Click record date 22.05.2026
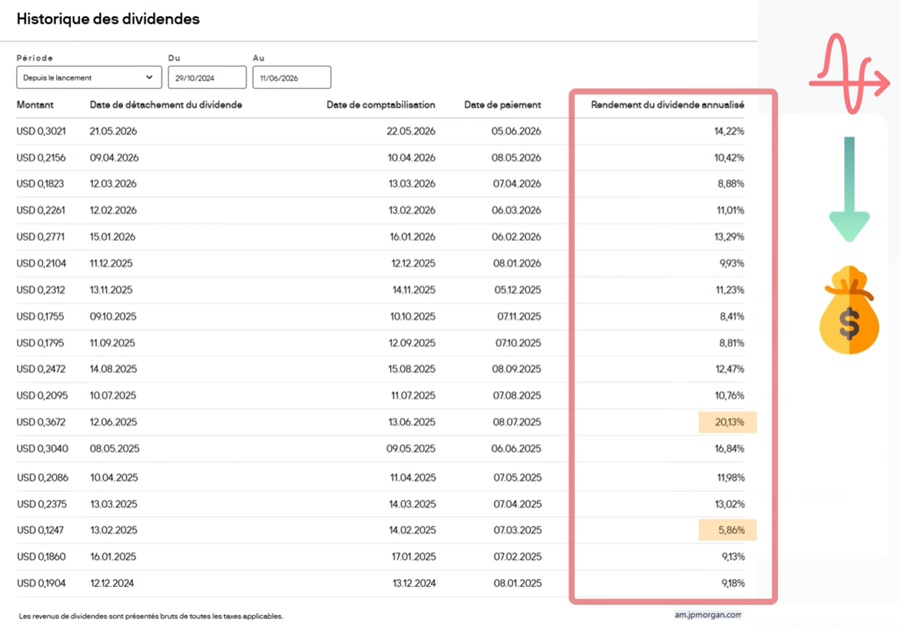Viewport: 900px width, 633px height. (411, 131)
